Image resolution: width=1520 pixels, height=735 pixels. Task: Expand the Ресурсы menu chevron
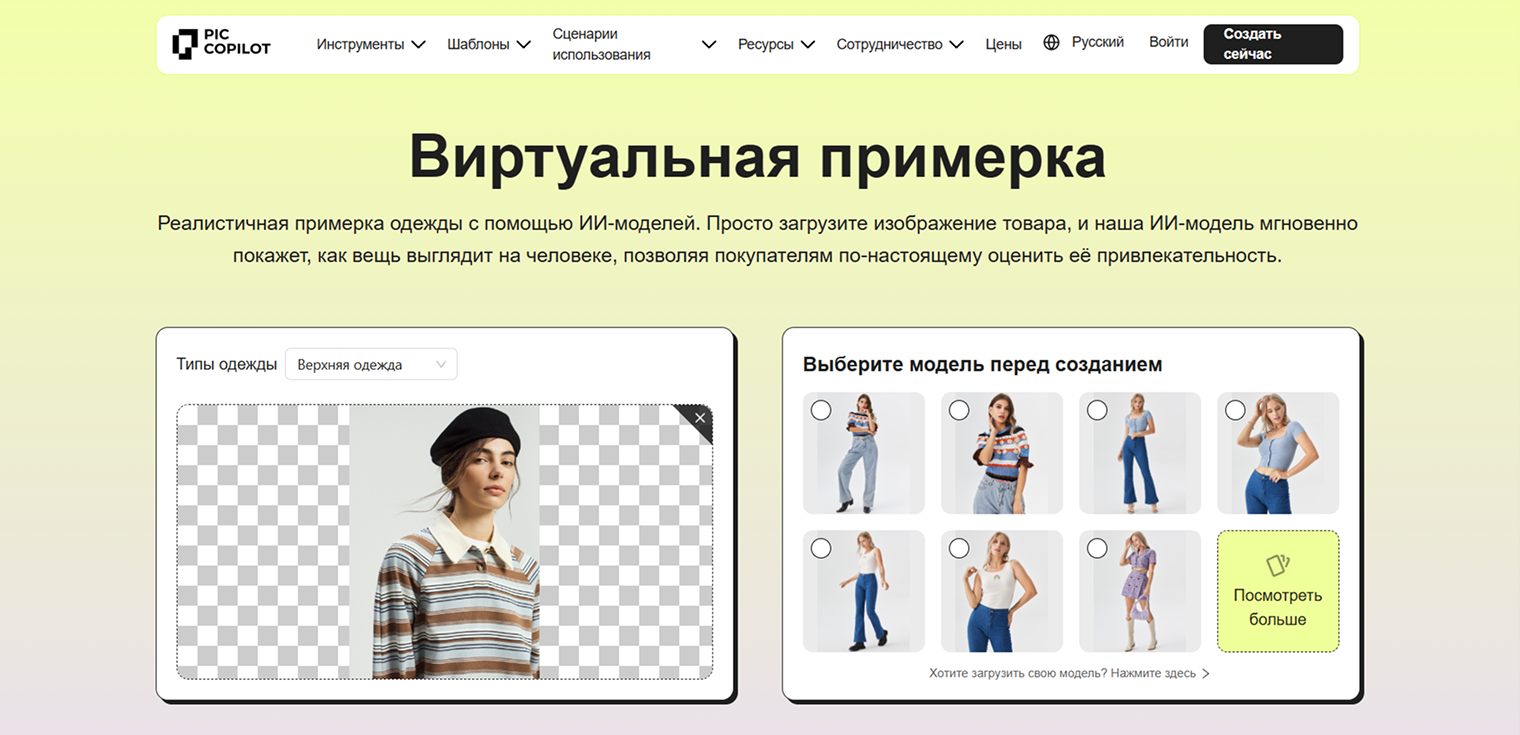point(808,44)
